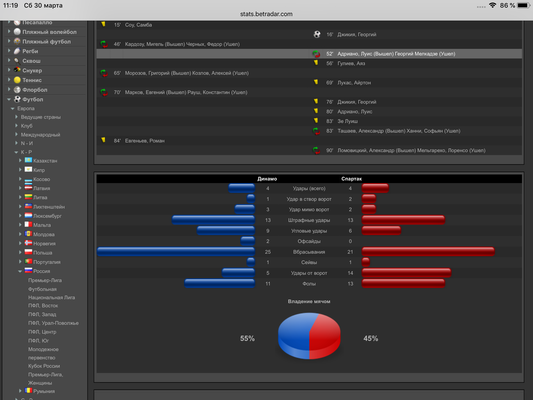The image size is (533, 400).
Task: Click the Лихтенштейн flag icon
Action: (x=28, y=206)
